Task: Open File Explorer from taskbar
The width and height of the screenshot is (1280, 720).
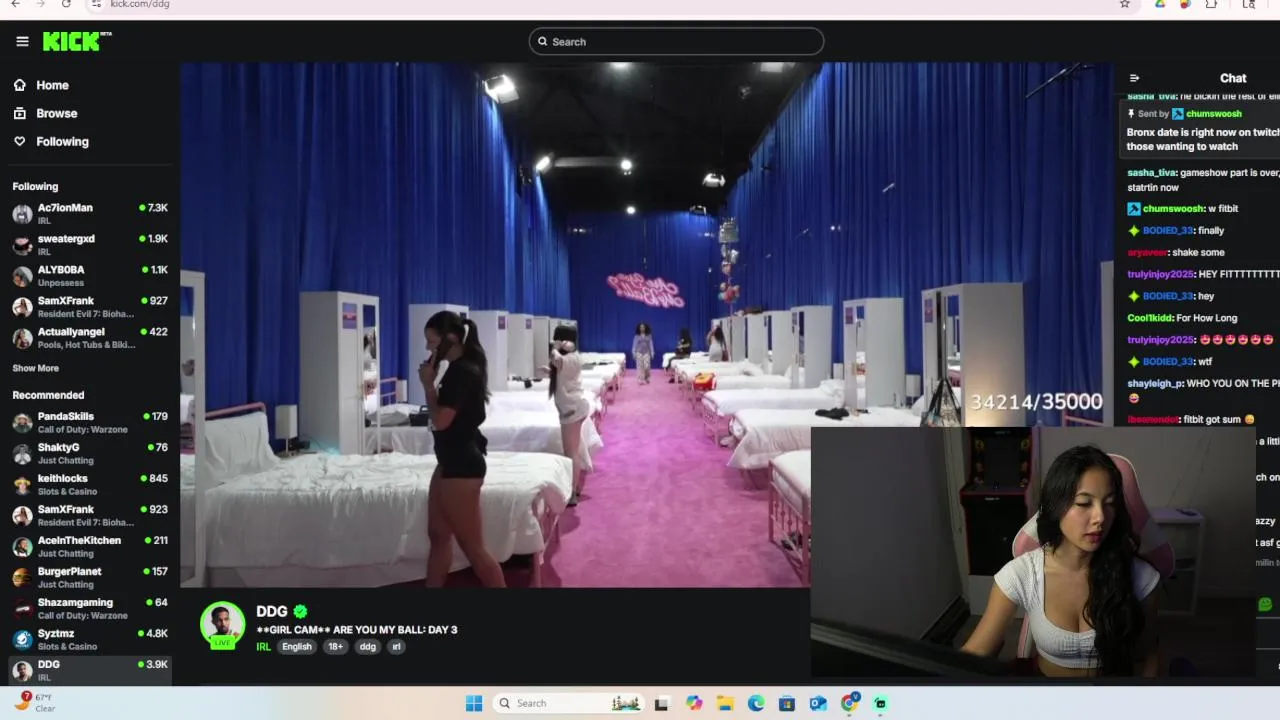Action: 725,703
